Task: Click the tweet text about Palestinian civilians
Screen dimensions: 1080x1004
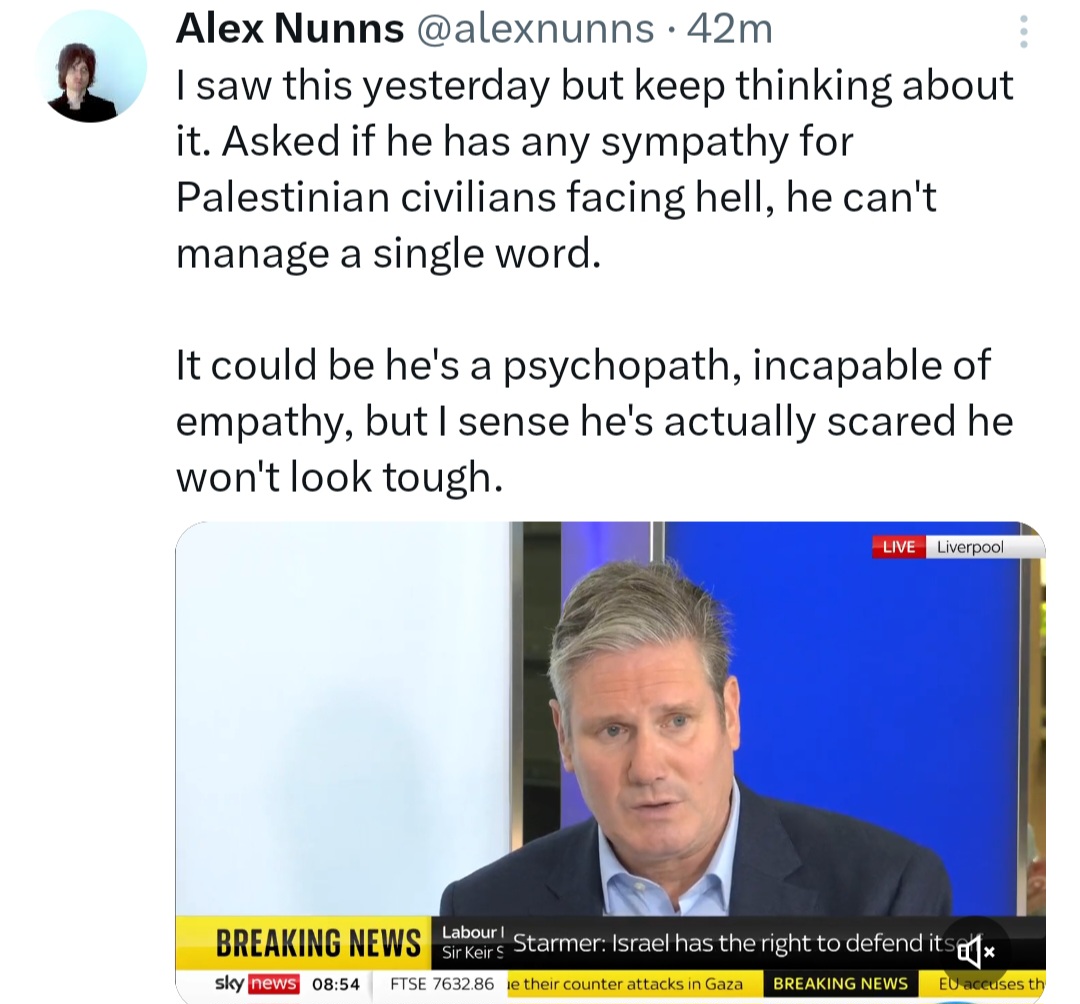Action: point(594,169)
